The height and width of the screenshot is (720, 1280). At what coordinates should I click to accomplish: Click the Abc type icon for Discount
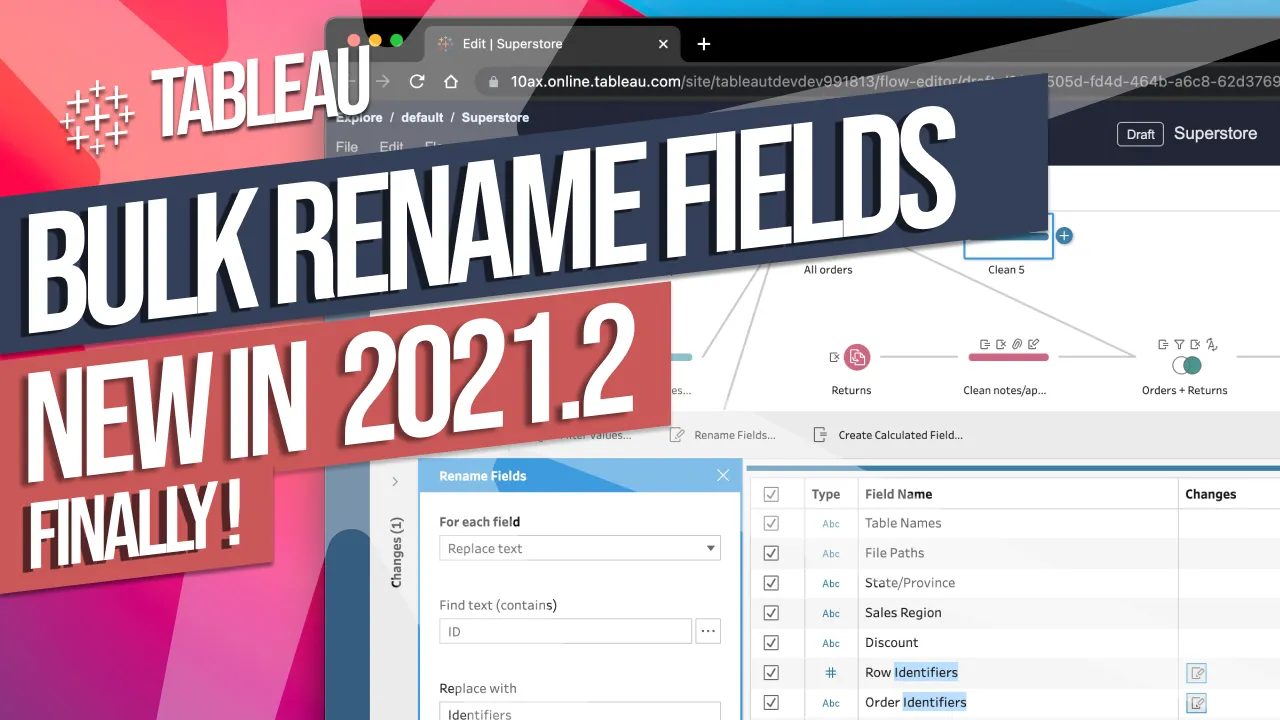pyautogui.click(x=831, y=643)
